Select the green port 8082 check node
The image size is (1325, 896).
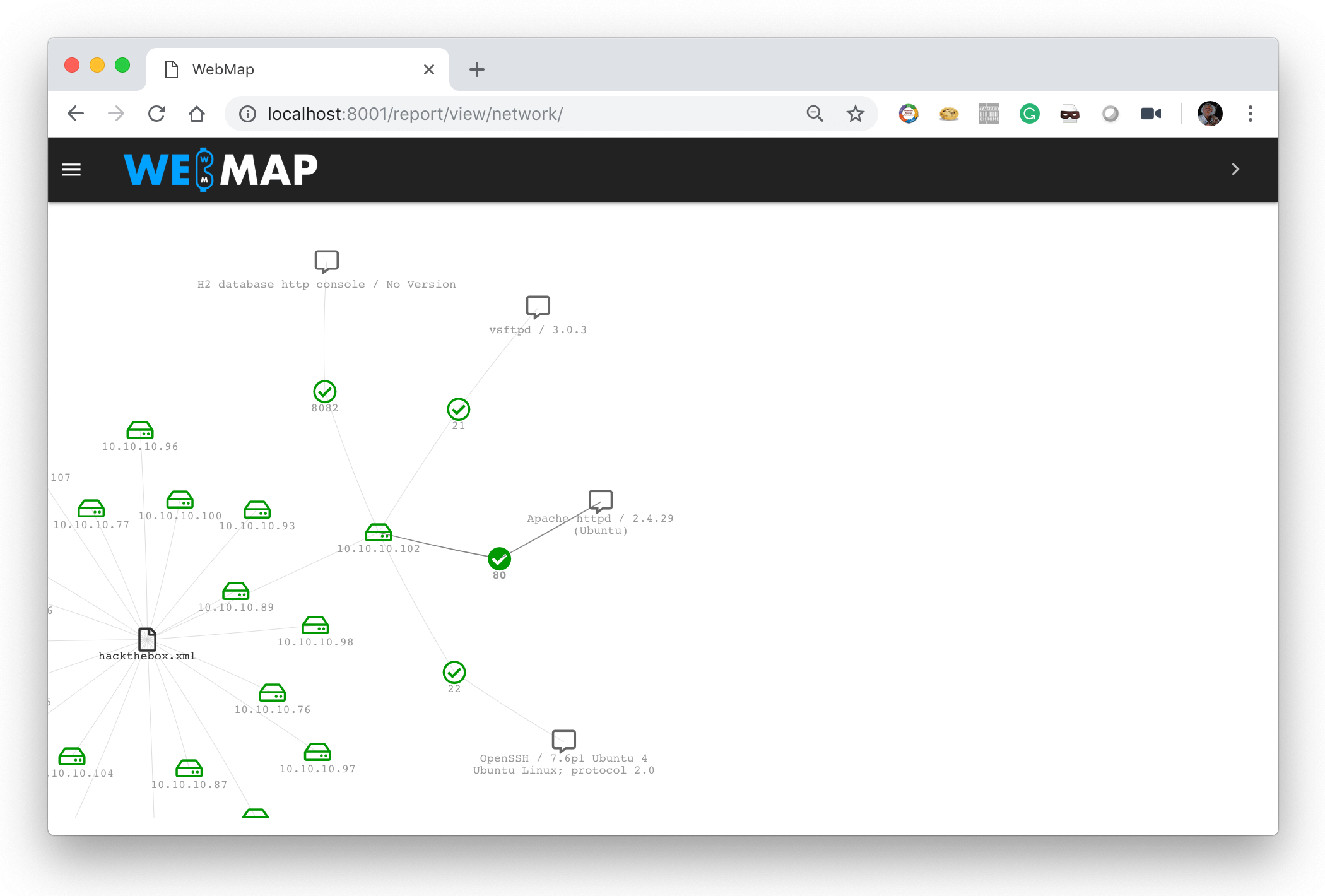pyautogui.click(x=324, y=391)
